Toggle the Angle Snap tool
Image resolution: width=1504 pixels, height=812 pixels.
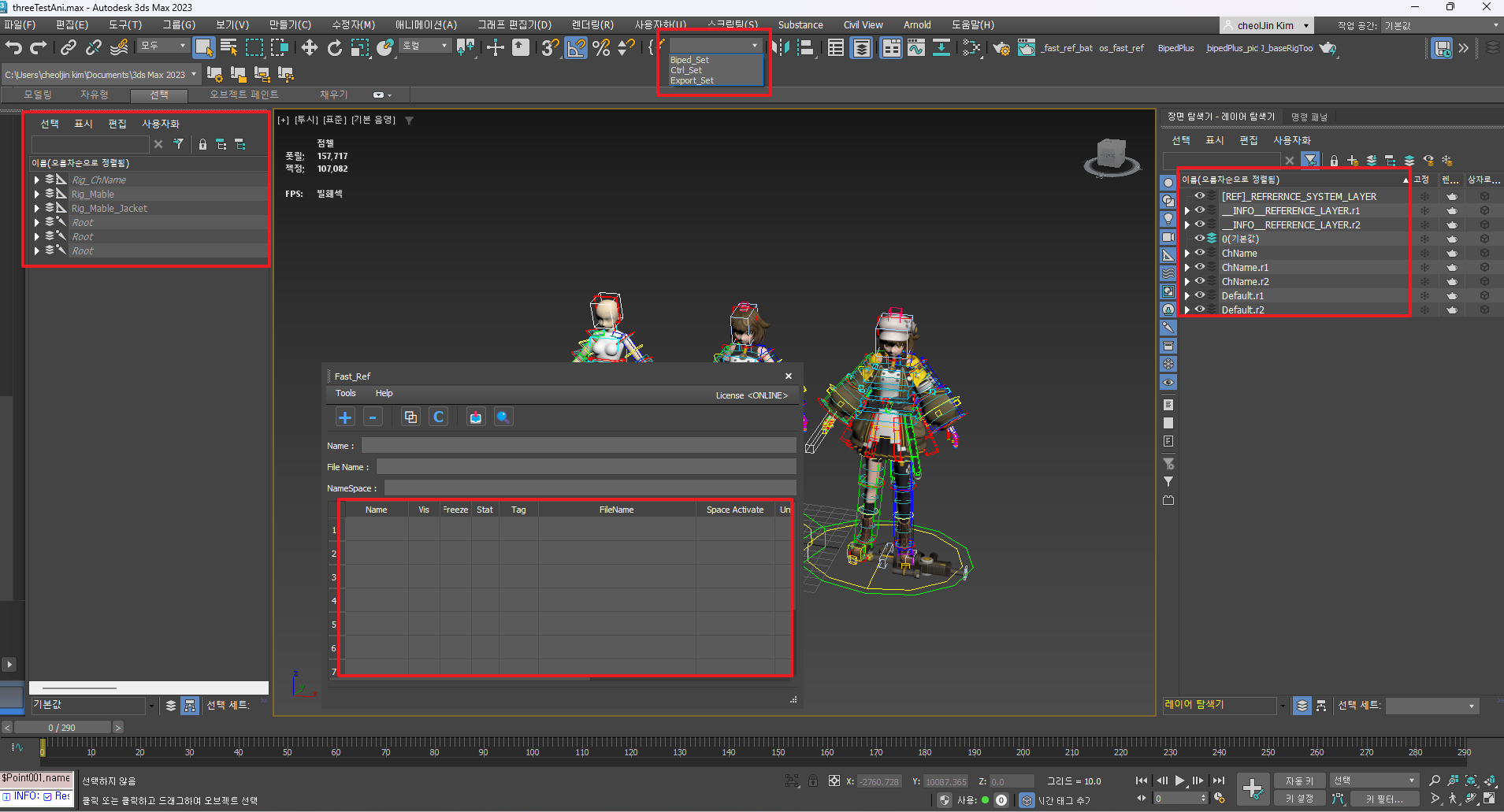coord(576,48)
